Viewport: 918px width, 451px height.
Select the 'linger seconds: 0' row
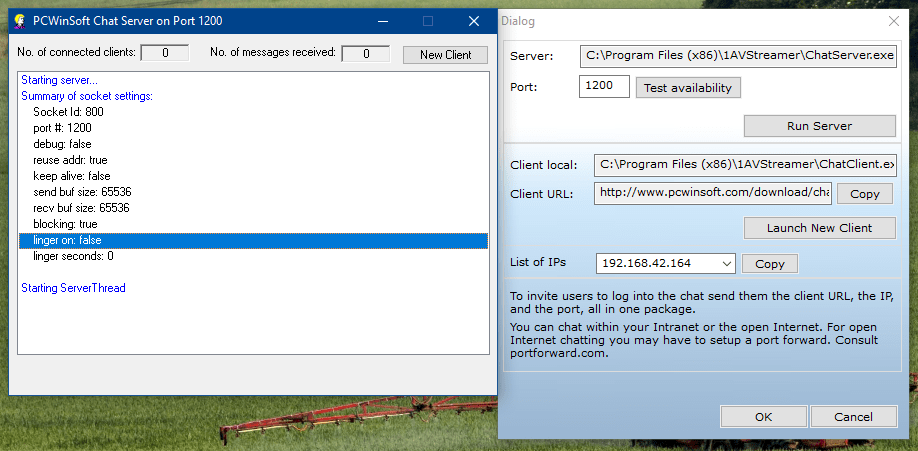coord(254,256)
